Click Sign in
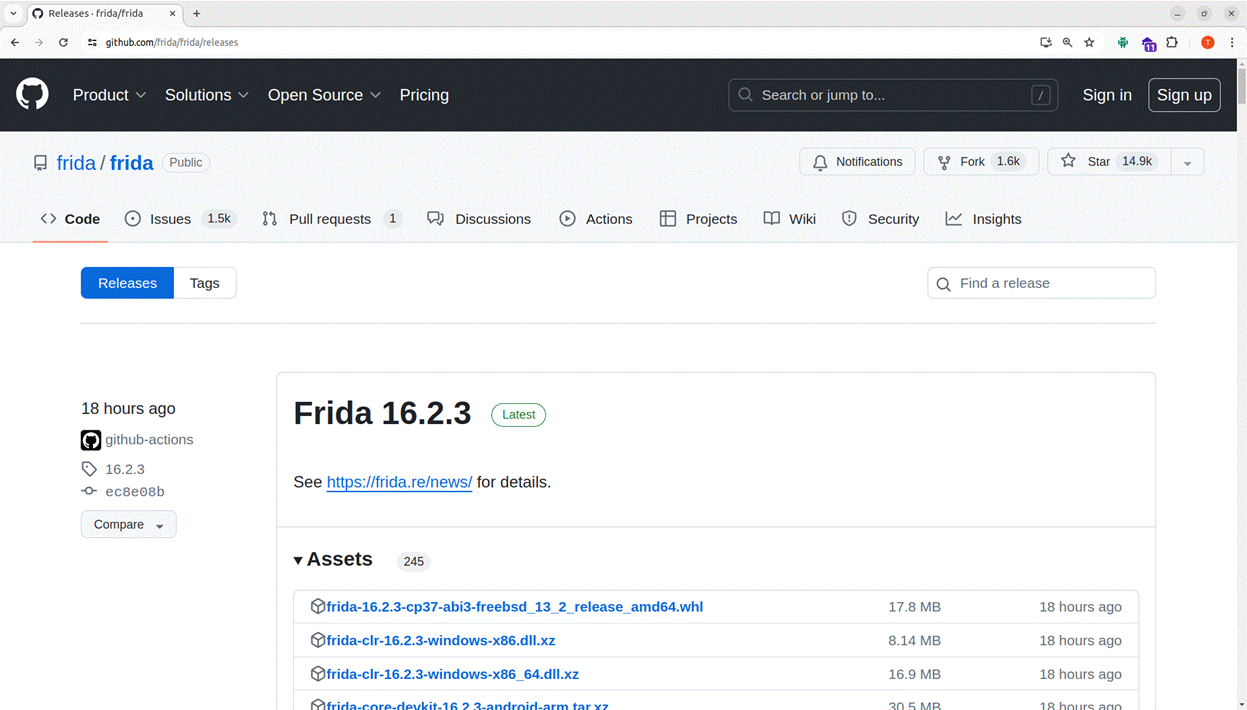The width and height of the screenshot is (1247, 710). pos(1107,95)
